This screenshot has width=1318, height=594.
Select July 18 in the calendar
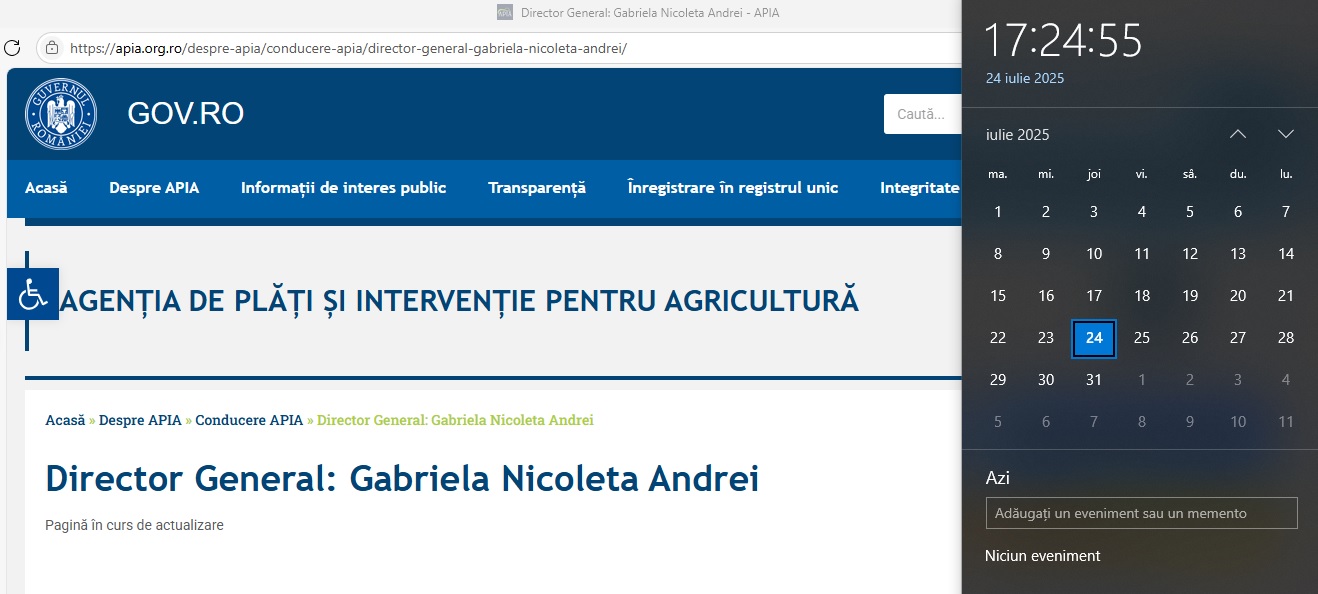click(x=1142, y=296)
